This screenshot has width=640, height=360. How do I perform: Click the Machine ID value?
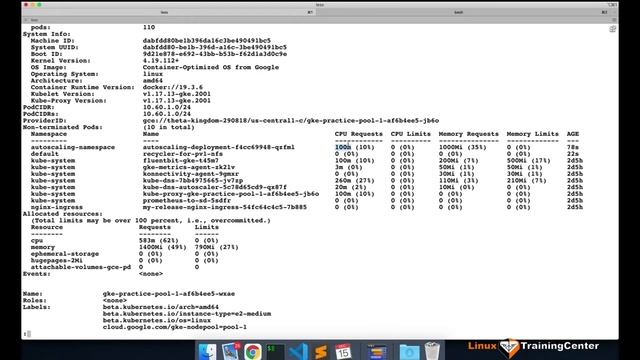207,40
